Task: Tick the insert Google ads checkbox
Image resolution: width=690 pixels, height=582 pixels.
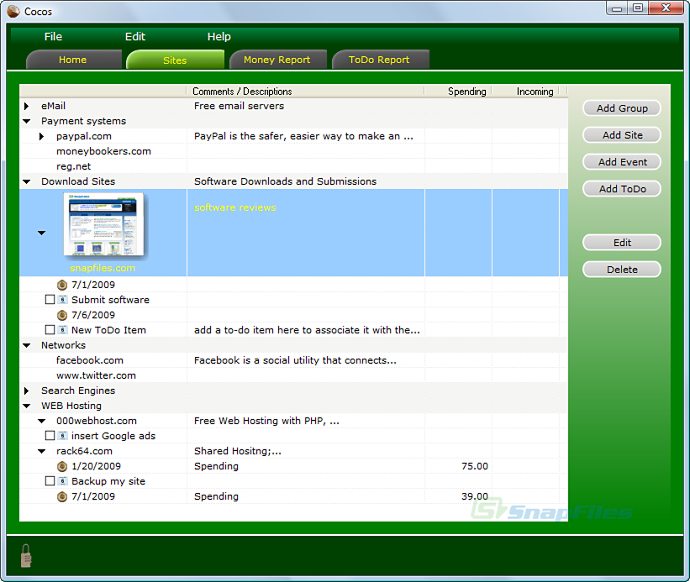Action: click(x=50, y=436)
